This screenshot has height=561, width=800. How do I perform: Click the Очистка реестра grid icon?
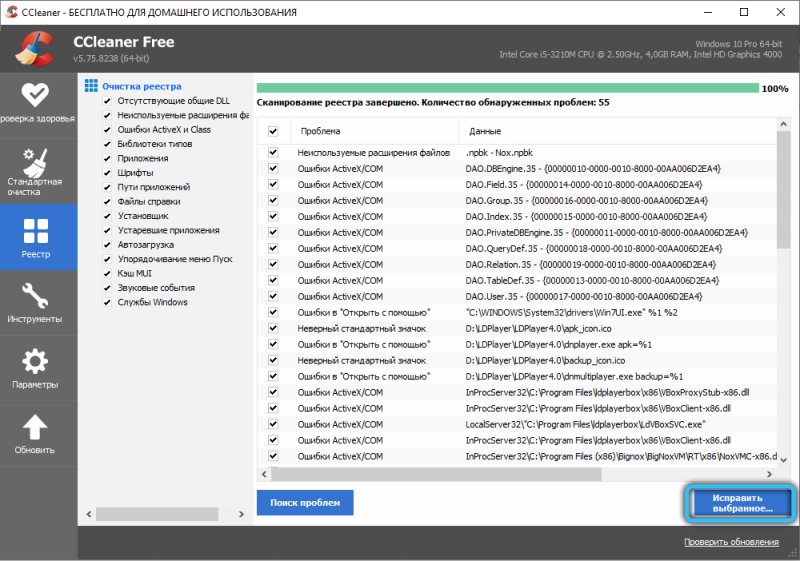(x=91, y=86)
